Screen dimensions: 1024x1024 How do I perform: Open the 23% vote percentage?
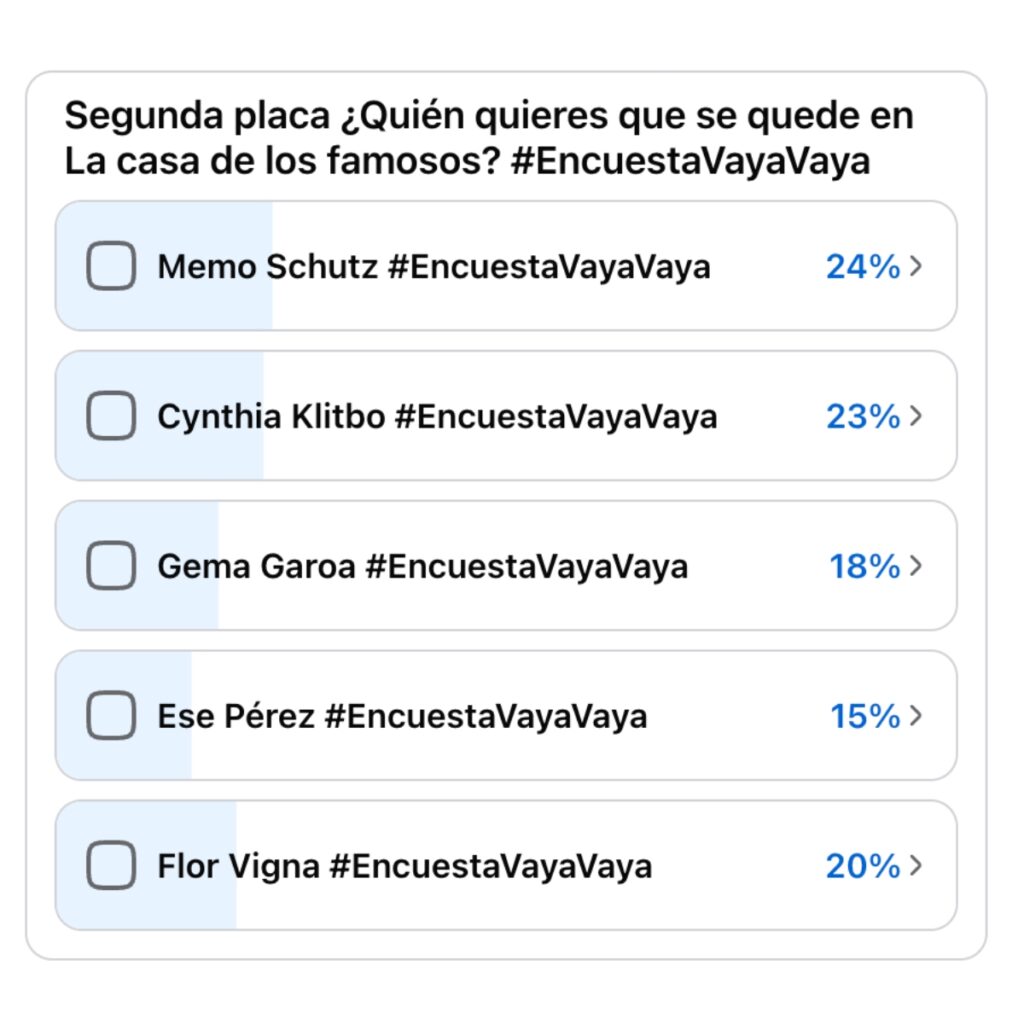pos(863,416)
